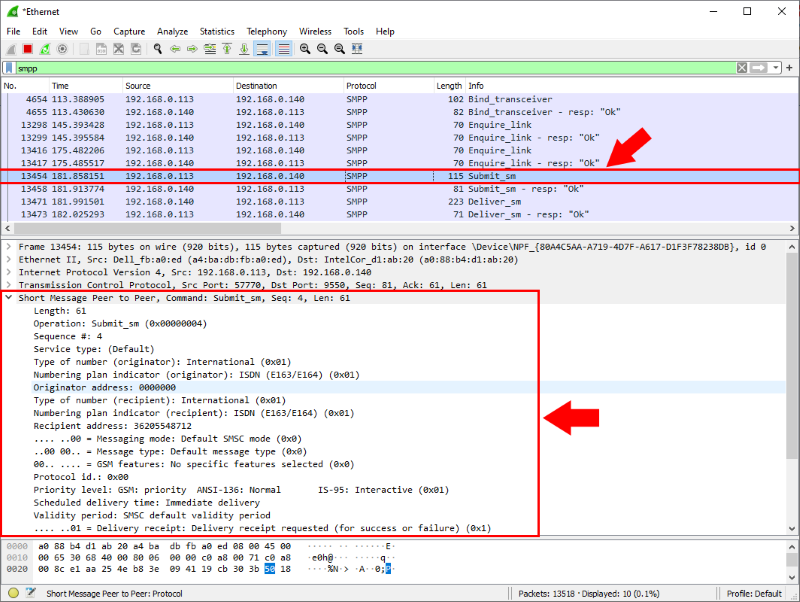
Task: Apply the display filter arrow
Action: pos(759,68)
